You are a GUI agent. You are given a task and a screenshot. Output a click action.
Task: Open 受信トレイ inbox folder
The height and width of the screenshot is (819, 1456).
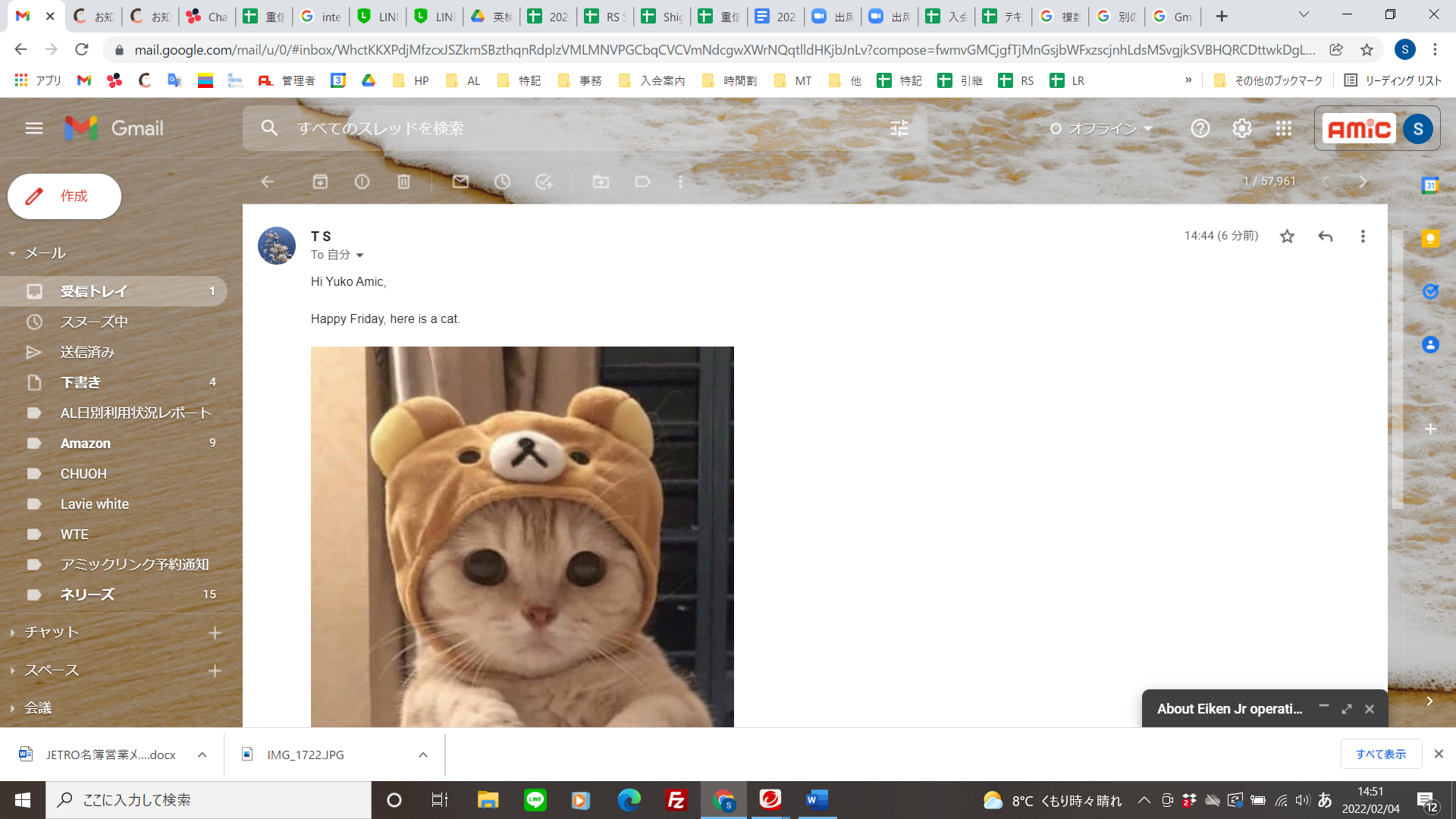[x=114, y=291]
